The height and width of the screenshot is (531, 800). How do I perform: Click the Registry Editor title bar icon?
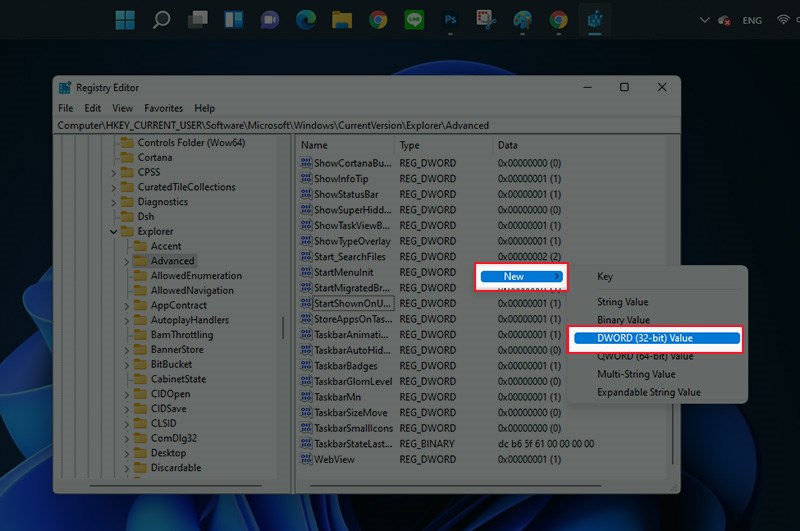pyautogui.click(x=66, y=87)
